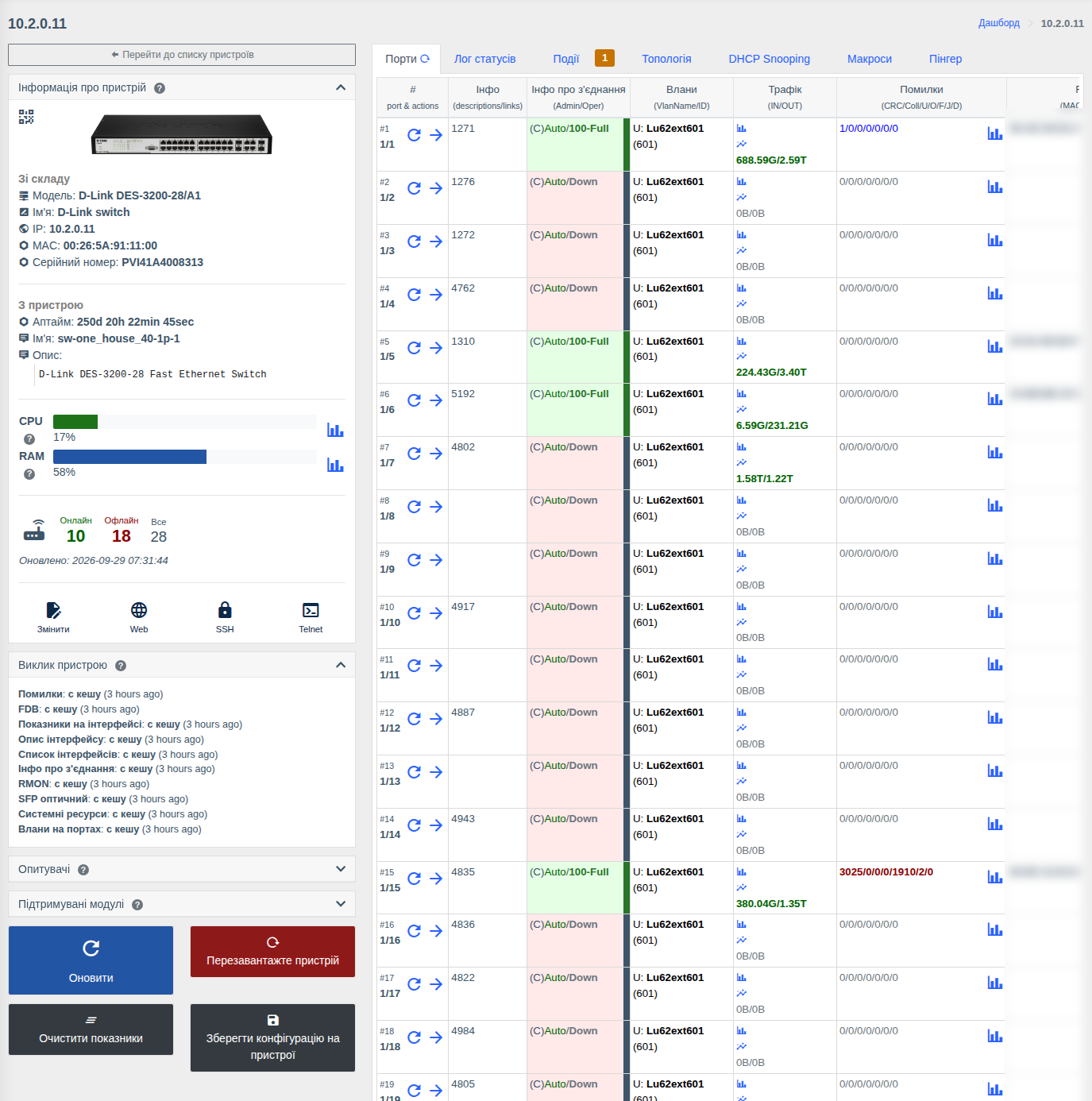Click the red Перезавантажте пристрій button

point(272,952)
